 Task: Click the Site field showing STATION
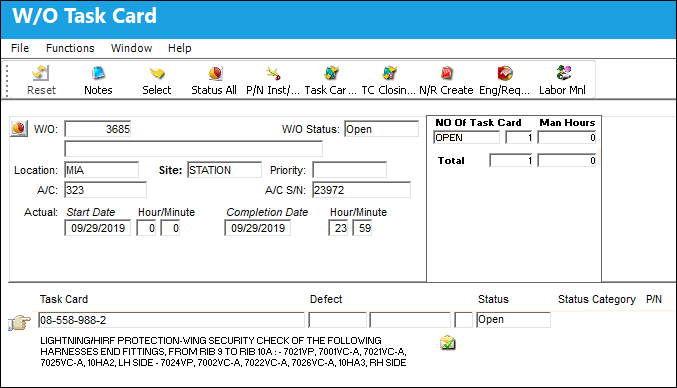[x=224, y=170]
